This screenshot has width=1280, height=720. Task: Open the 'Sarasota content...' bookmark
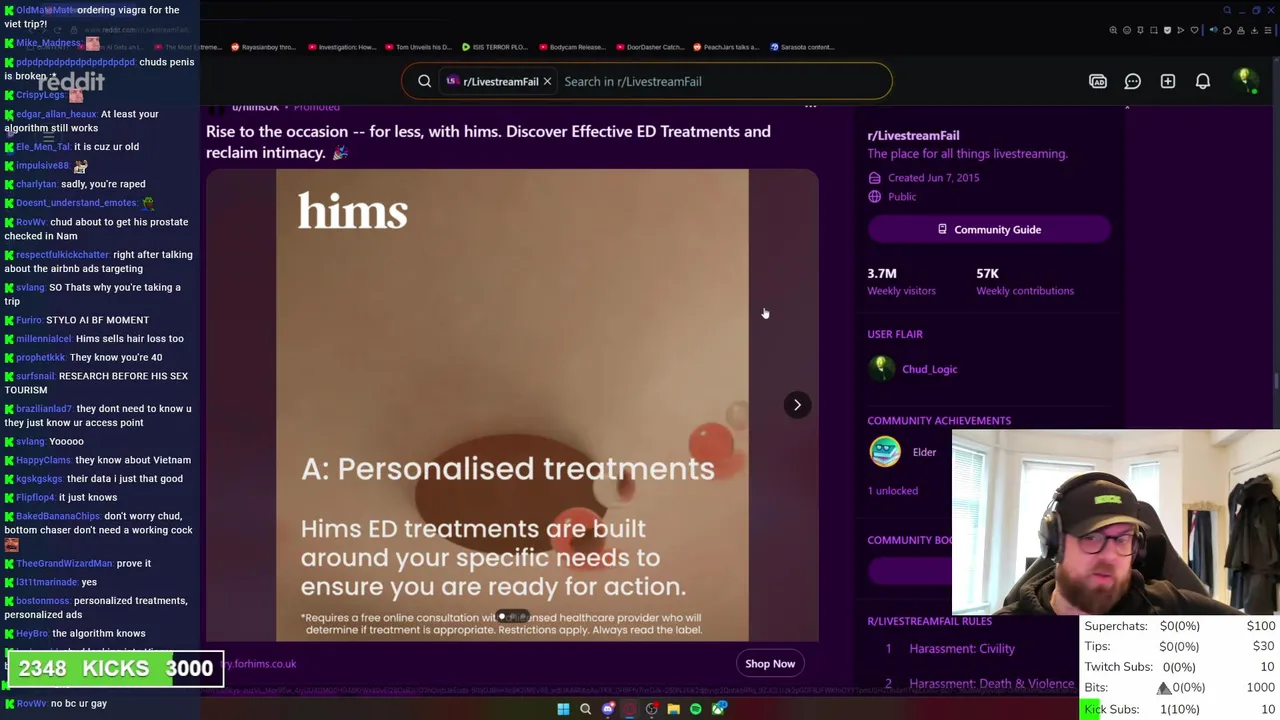point(802,47)
